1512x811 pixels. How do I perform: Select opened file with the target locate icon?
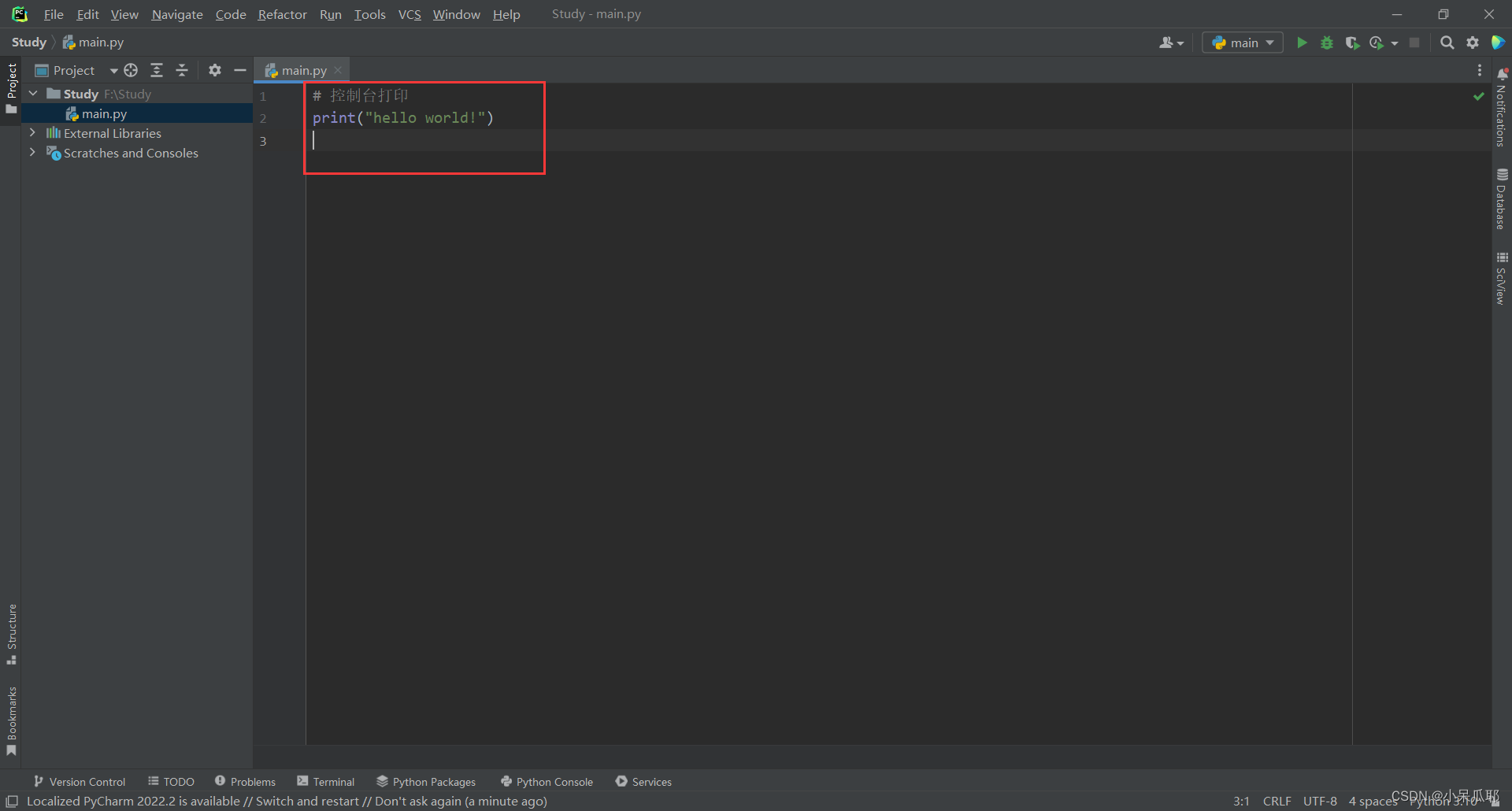click(x=131, y=70)
